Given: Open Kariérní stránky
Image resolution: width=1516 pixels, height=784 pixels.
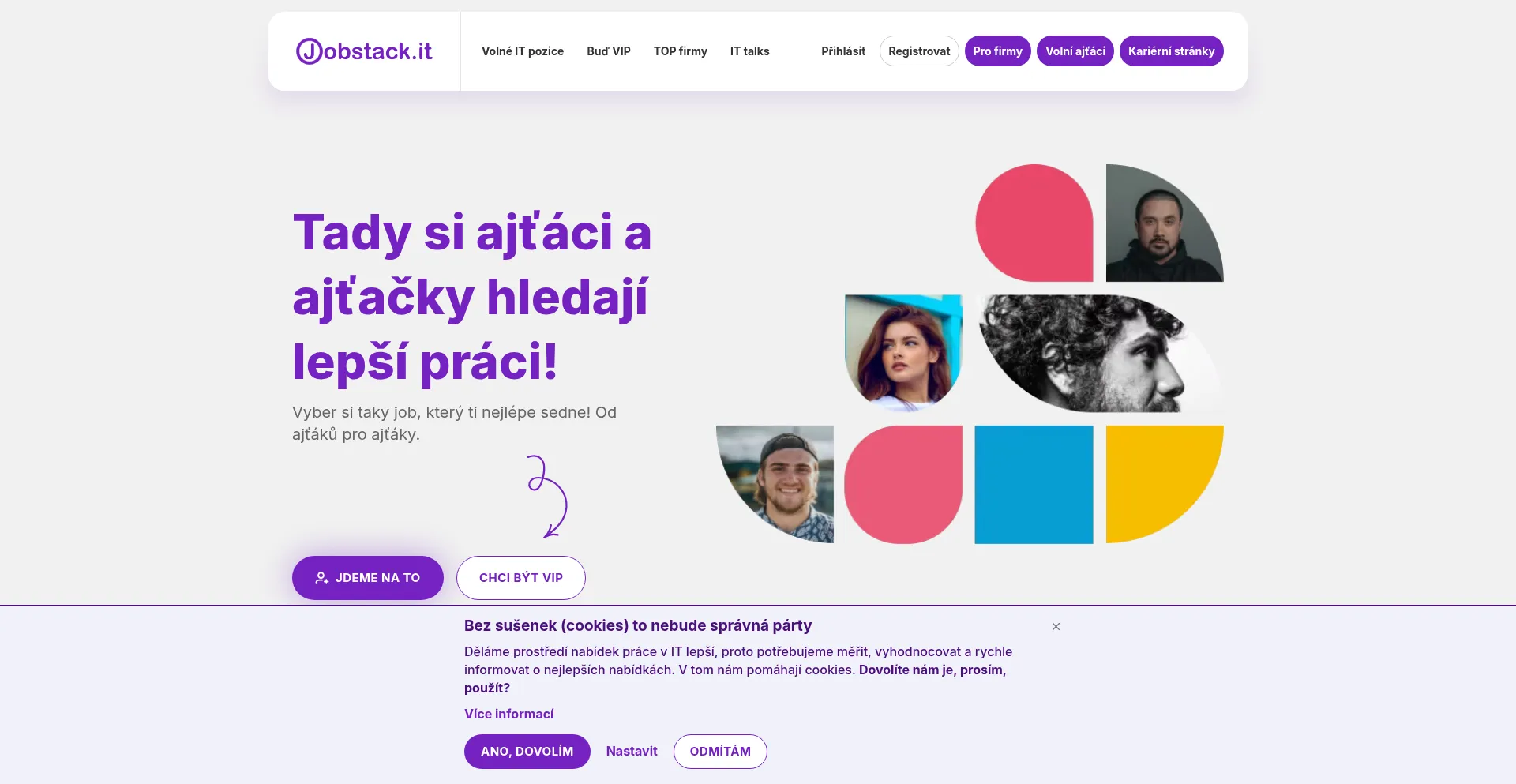Looking at the screenshot, I should (1171, 51).
